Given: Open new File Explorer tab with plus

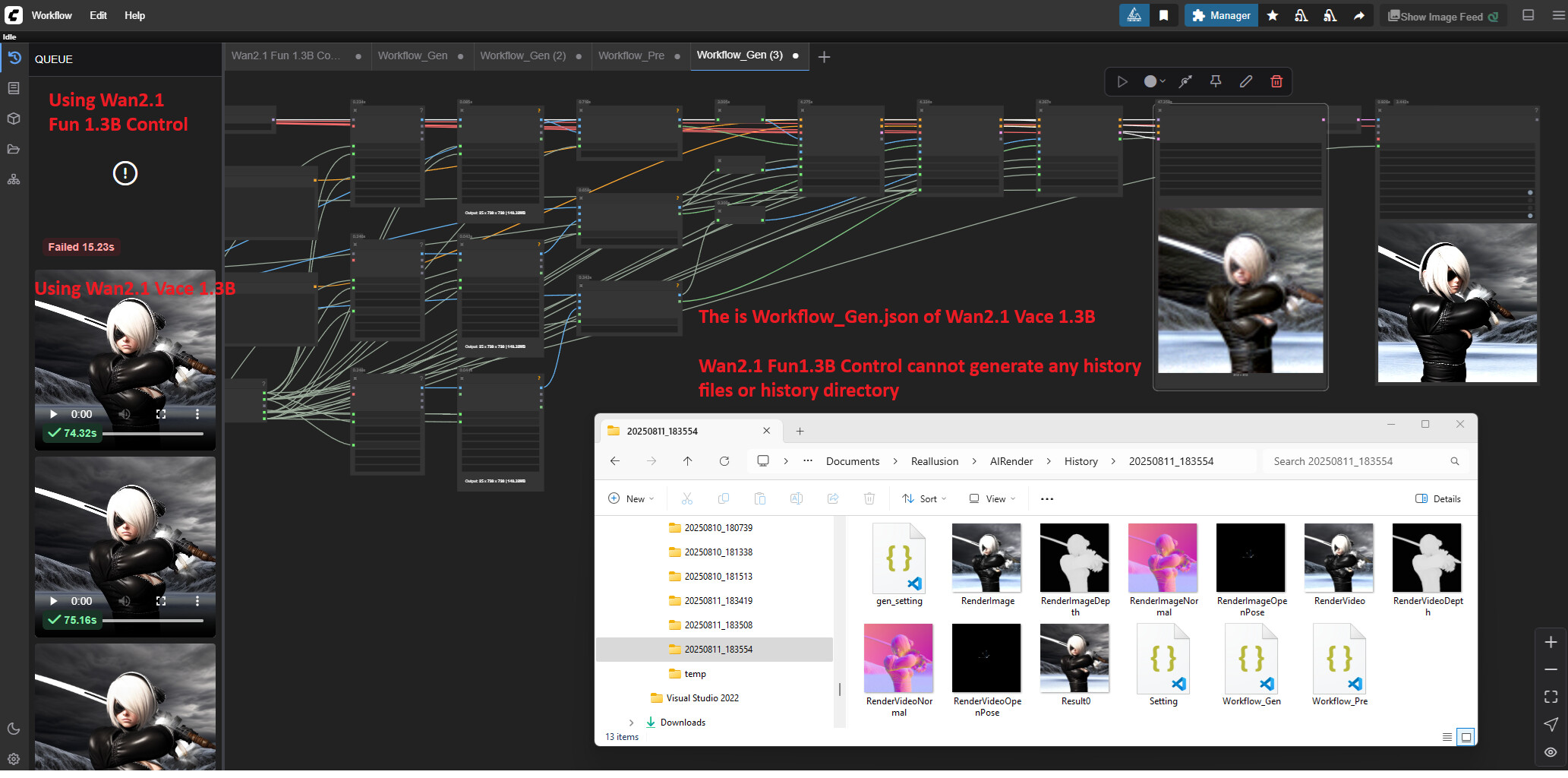Looking at the screenshot, I should (800, 432).
